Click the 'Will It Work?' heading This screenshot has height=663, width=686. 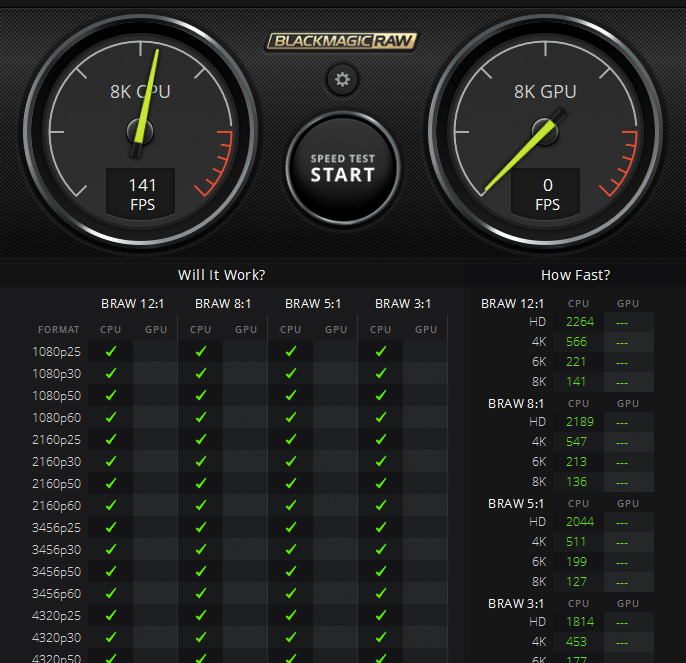click(221, 275)
